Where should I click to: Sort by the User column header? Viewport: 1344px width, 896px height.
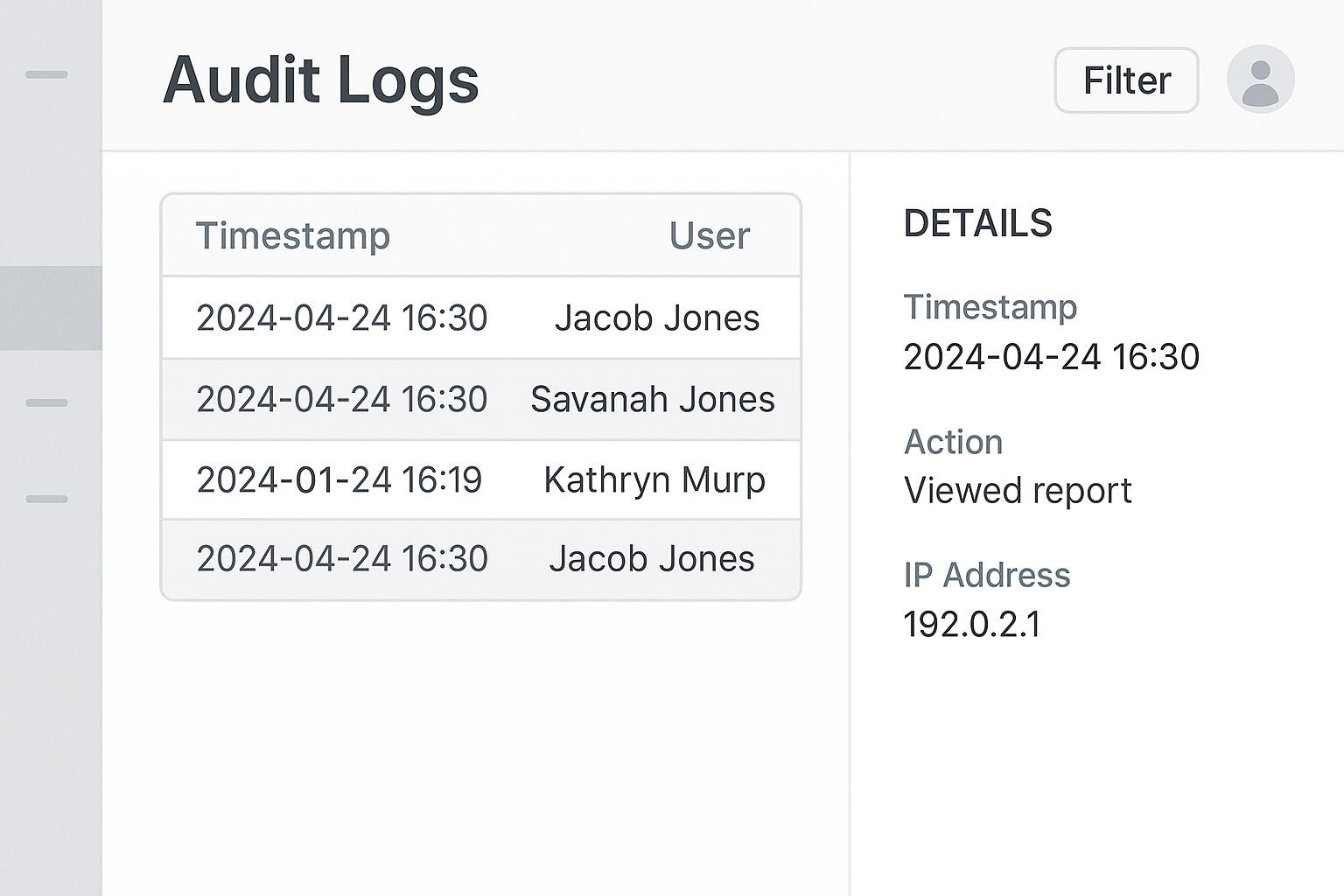click(x=709, y=236)
